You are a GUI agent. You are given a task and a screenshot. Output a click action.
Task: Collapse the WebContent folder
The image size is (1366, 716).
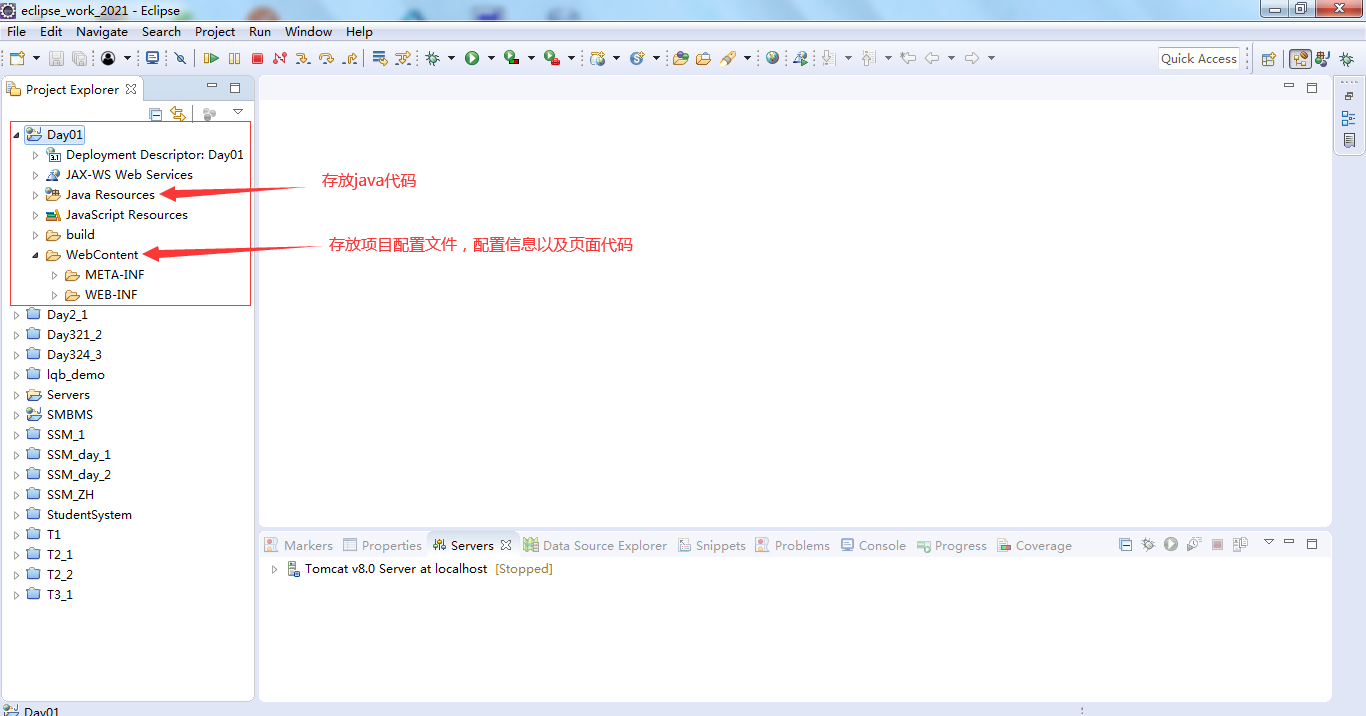coord(35,255)
